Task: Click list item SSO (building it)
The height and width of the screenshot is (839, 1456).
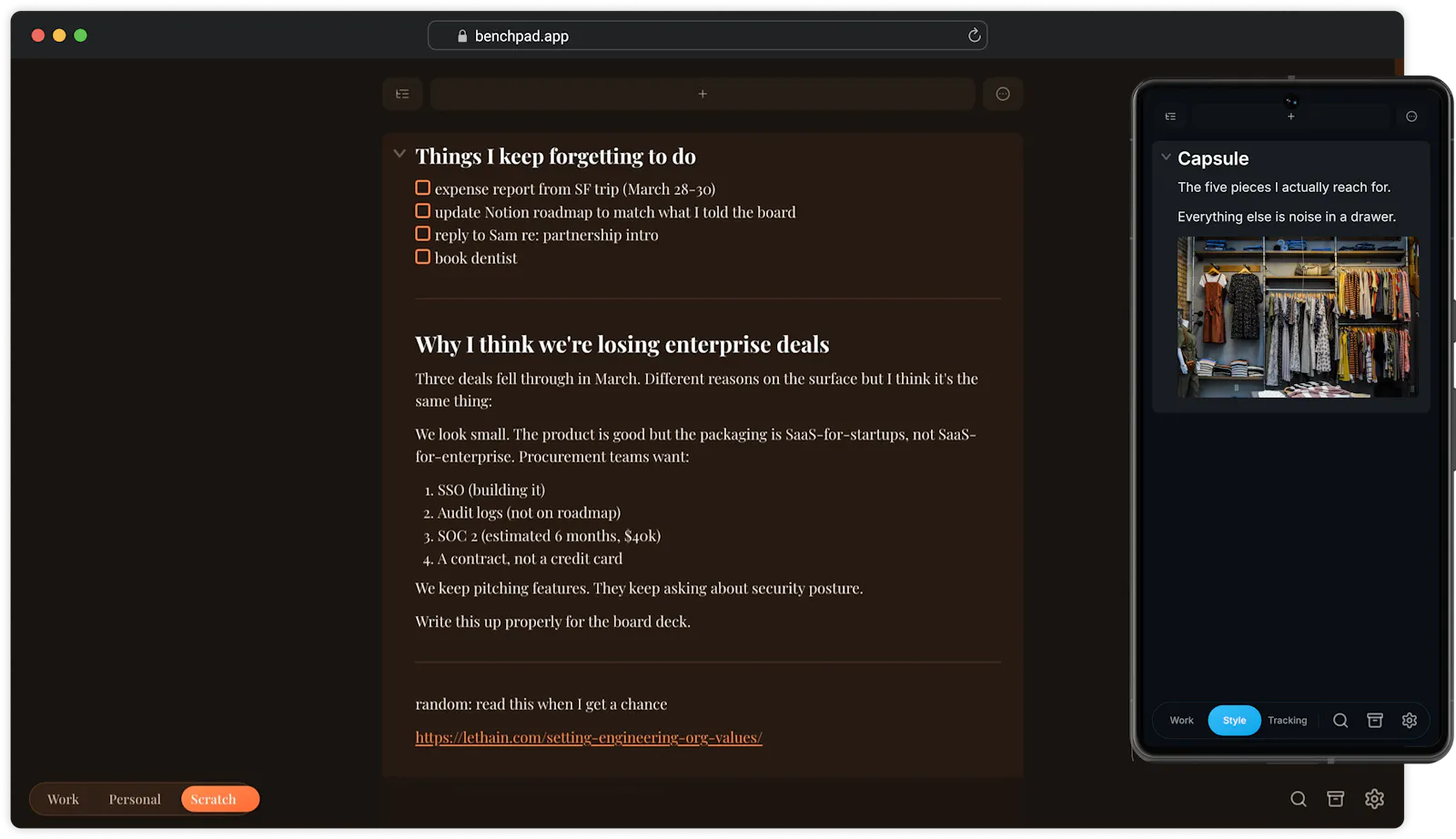Action: pos(491,490)
